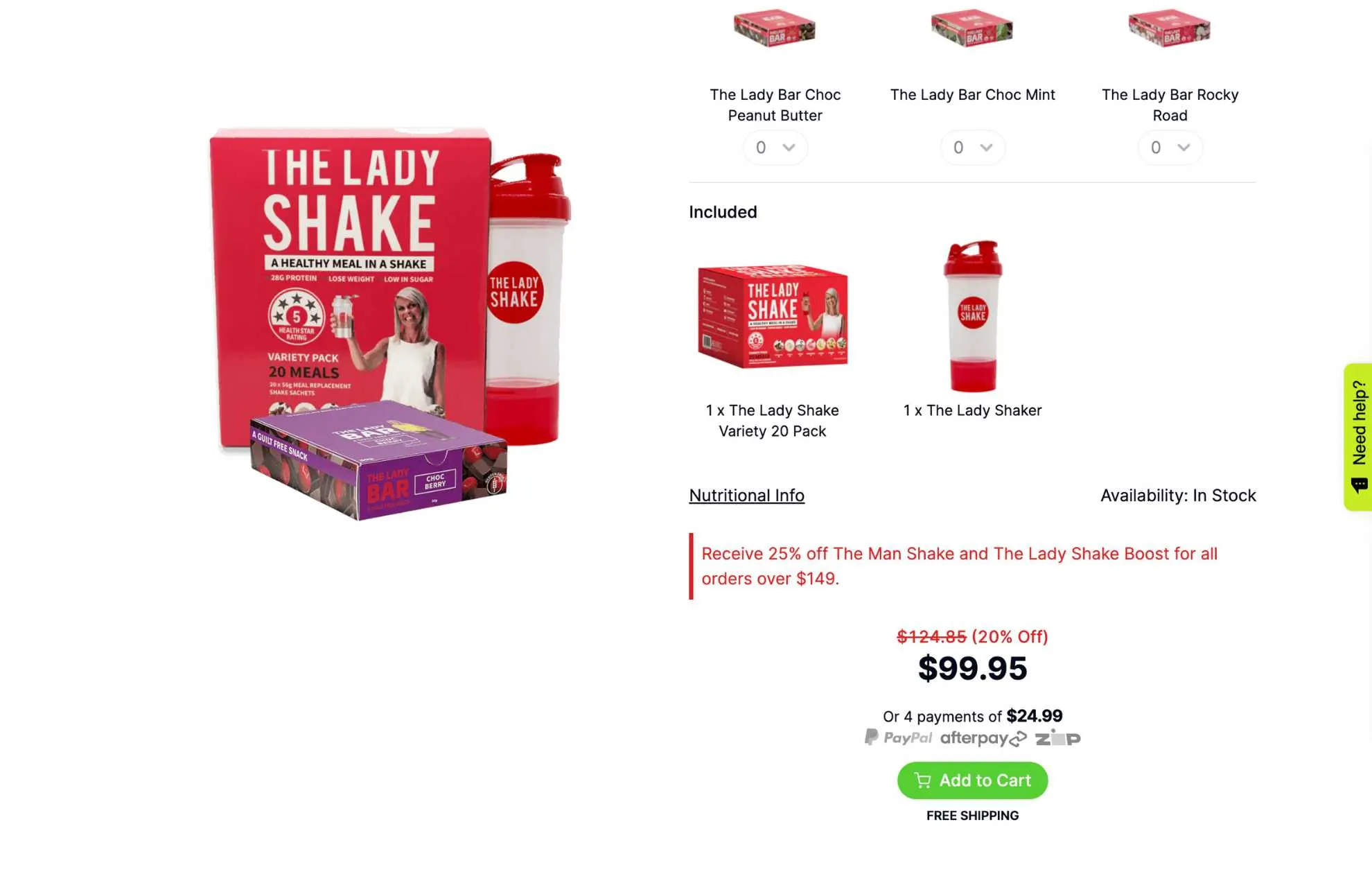
Task: Open the Nutritional Info link
Action: coord(746,496)
